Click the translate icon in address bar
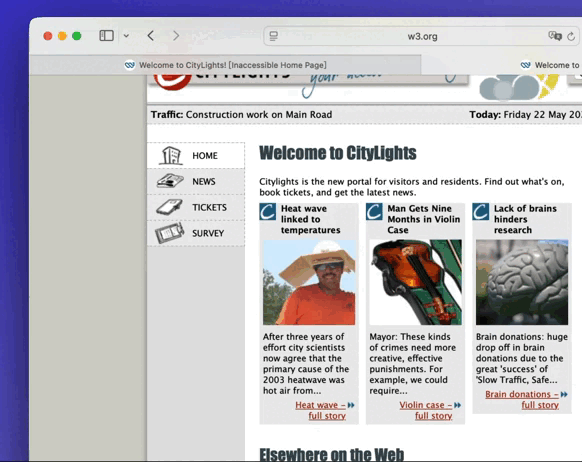The height and width of the screenshot is (462, 582). click(555, 36)
